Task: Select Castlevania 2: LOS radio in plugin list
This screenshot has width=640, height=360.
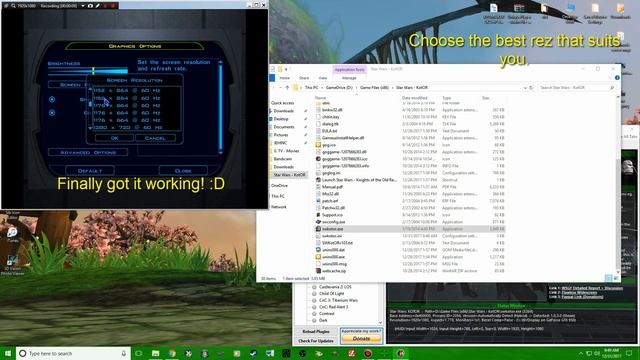Action: (x=314, y=287)
